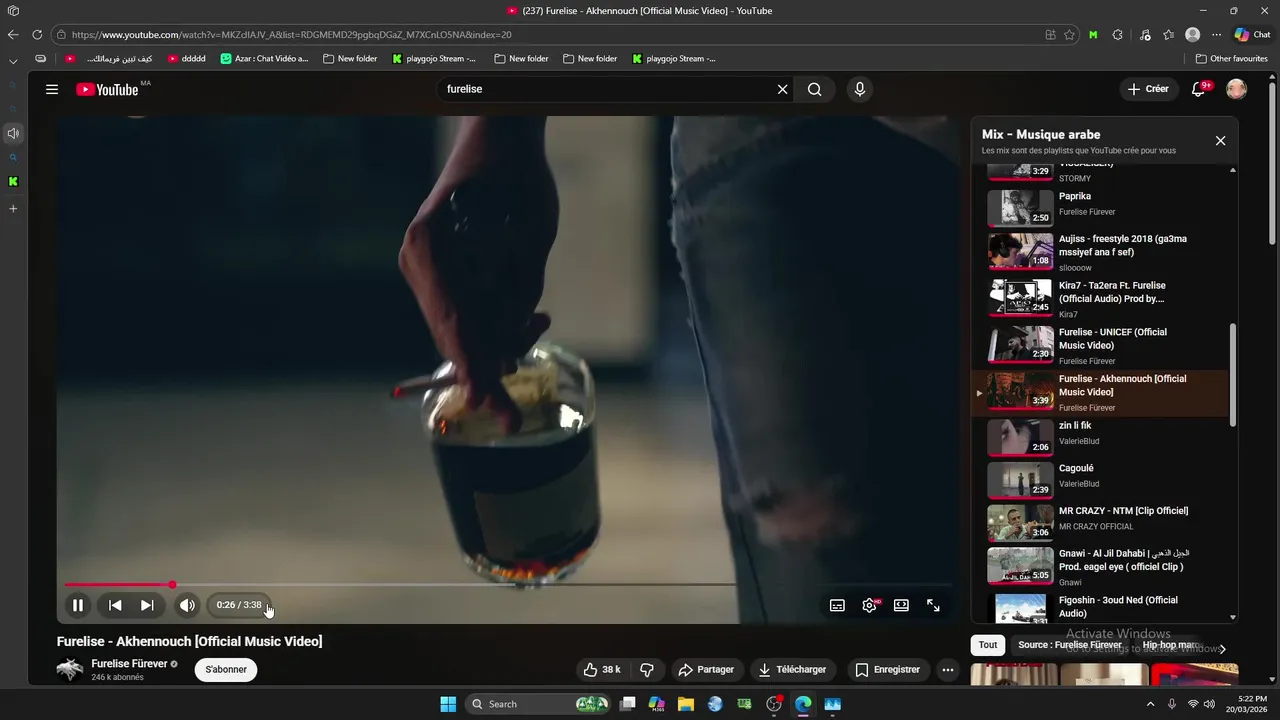This screenshot has width=1280, height=720.
Task: Open the Furelise Fürever channel avatar
Action: (x=70, y=669)
